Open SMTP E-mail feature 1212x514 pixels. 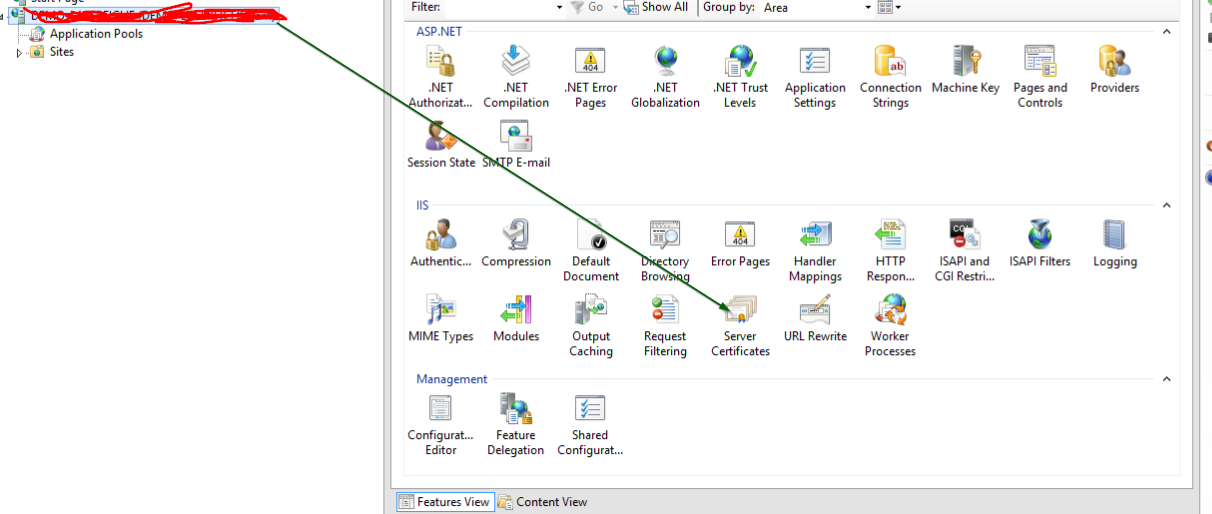[x=516, y=145]
